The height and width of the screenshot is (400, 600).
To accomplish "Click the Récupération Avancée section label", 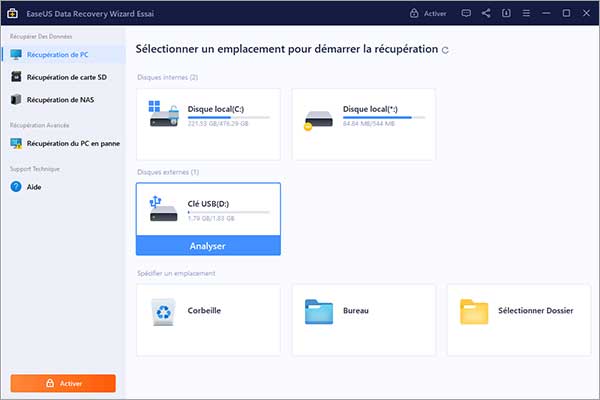I will click(x=39, y=125).
